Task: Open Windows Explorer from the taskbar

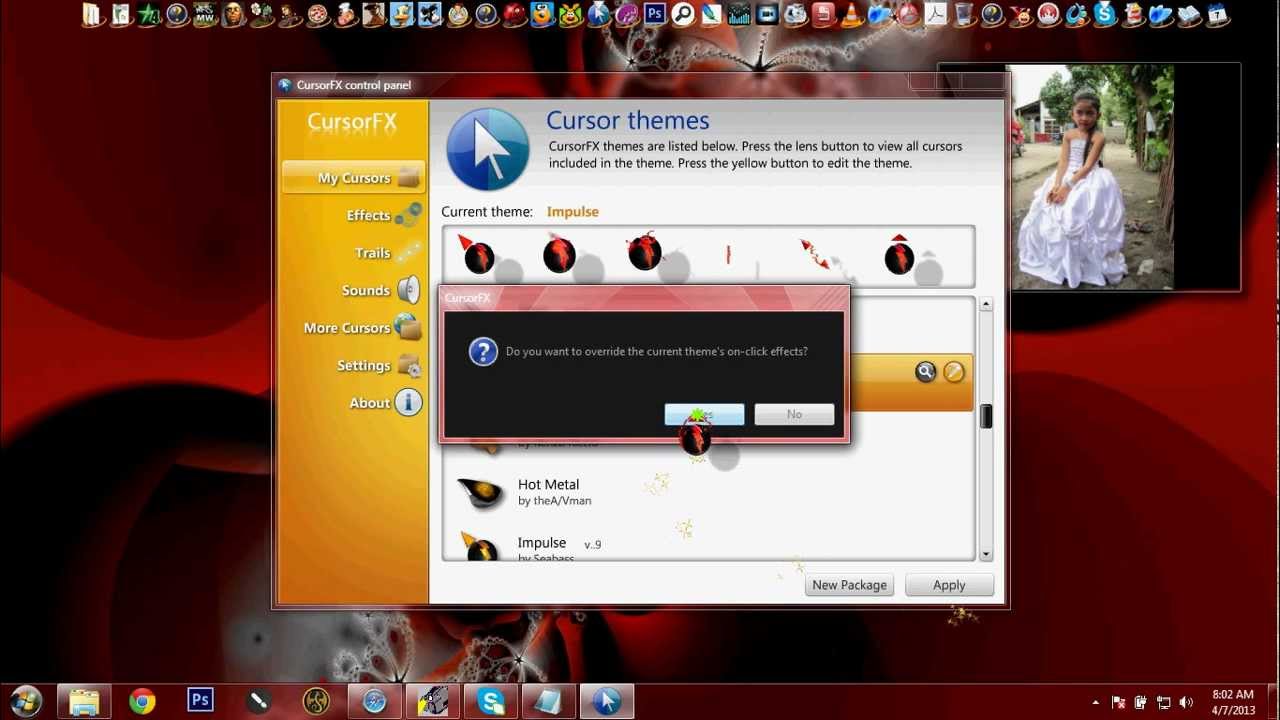Action: click(x=84, y=701)
